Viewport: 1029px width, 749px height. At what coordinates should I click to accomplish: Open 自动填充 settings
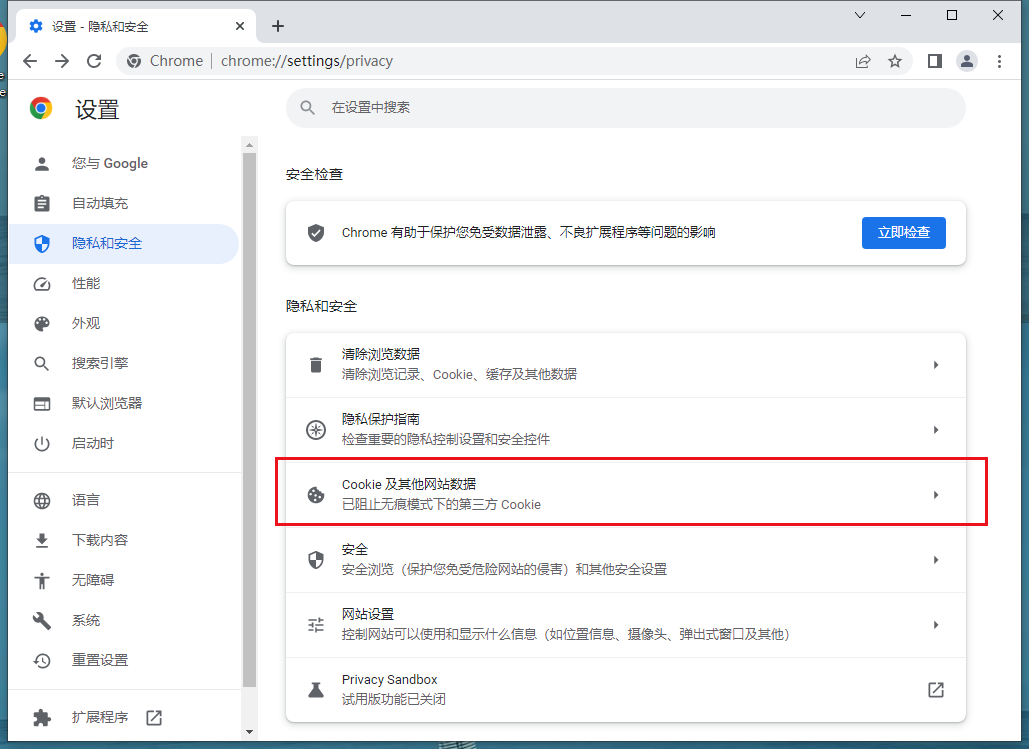tap(123, 203)
